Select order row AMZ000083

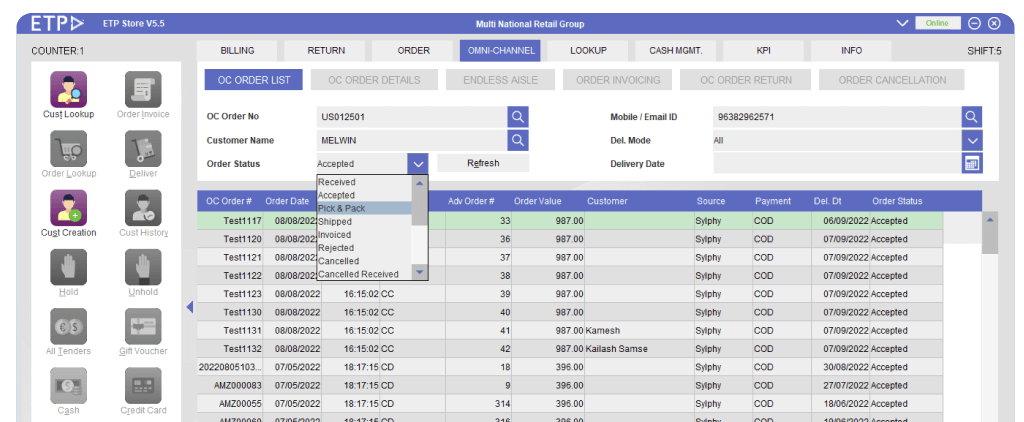coord(570,385)
